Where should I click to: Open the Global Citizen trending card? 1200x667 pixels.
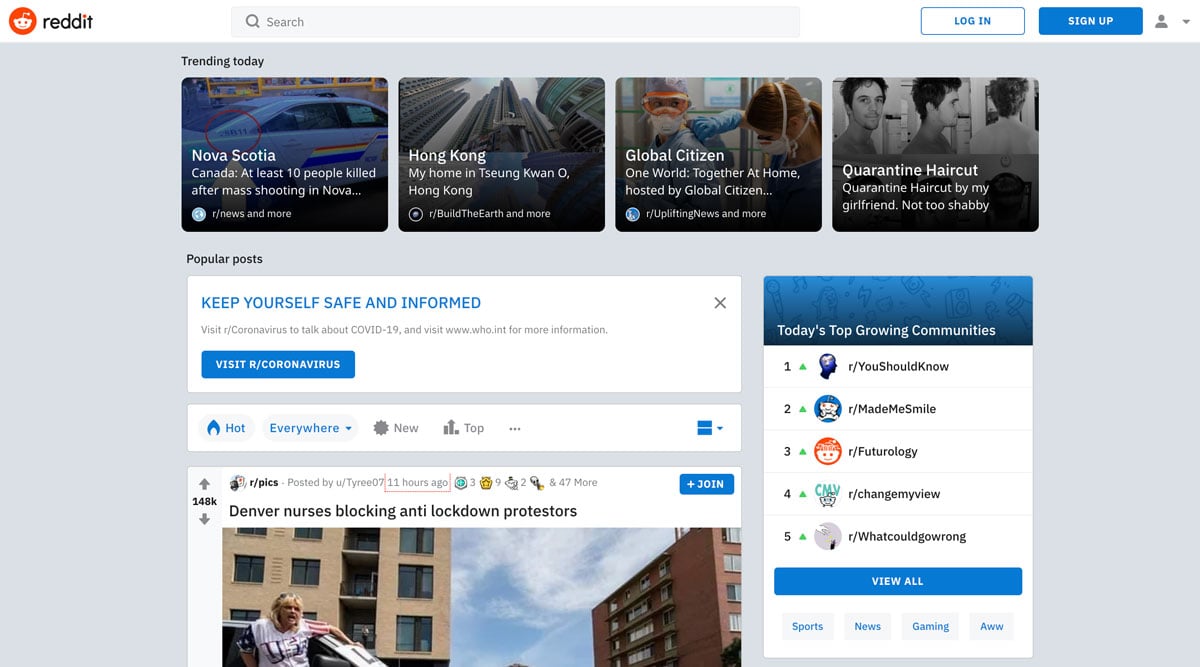[718, 155]
